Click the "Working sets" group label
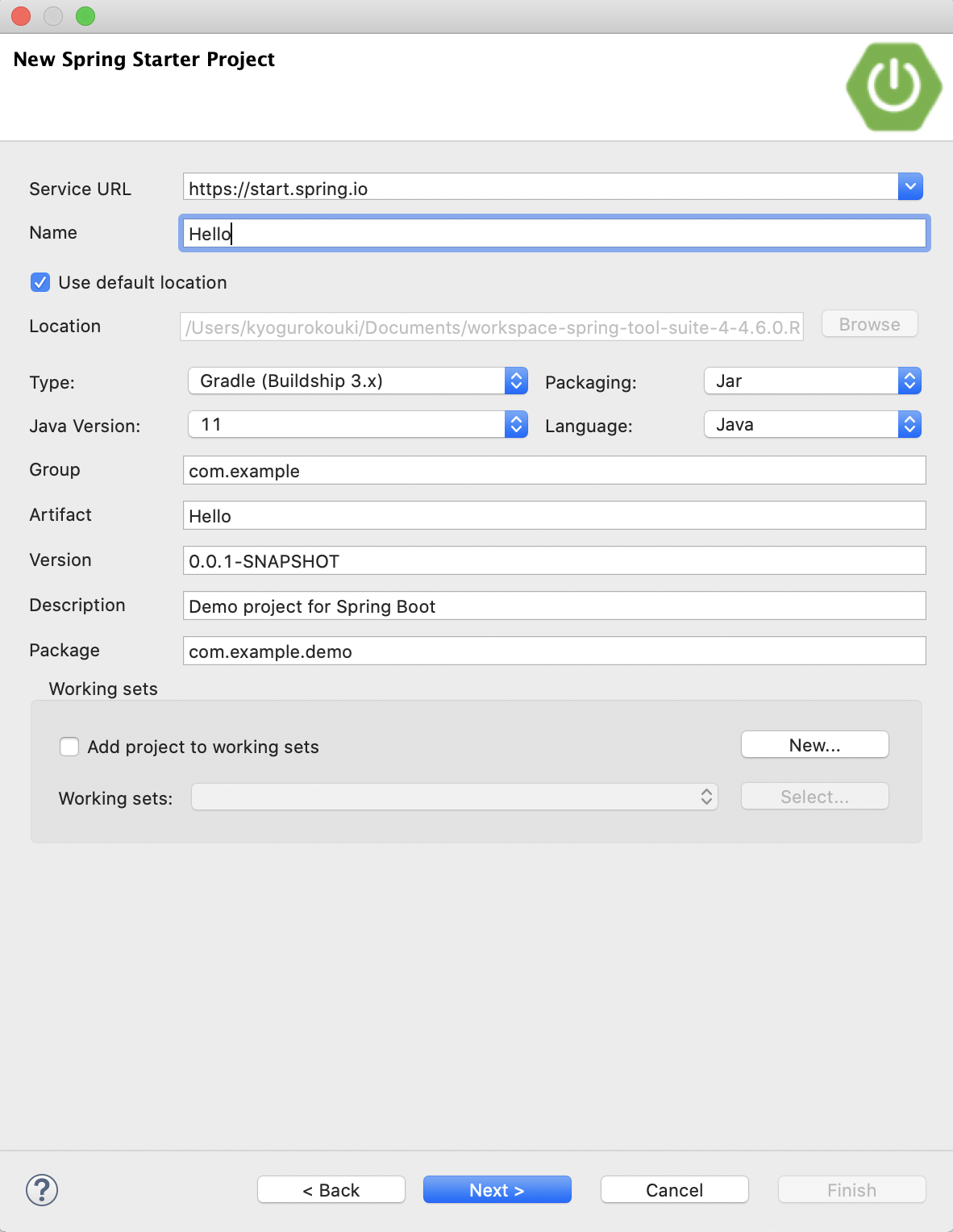The width and height of the screenshot is (953, 1232). (103, 689)
